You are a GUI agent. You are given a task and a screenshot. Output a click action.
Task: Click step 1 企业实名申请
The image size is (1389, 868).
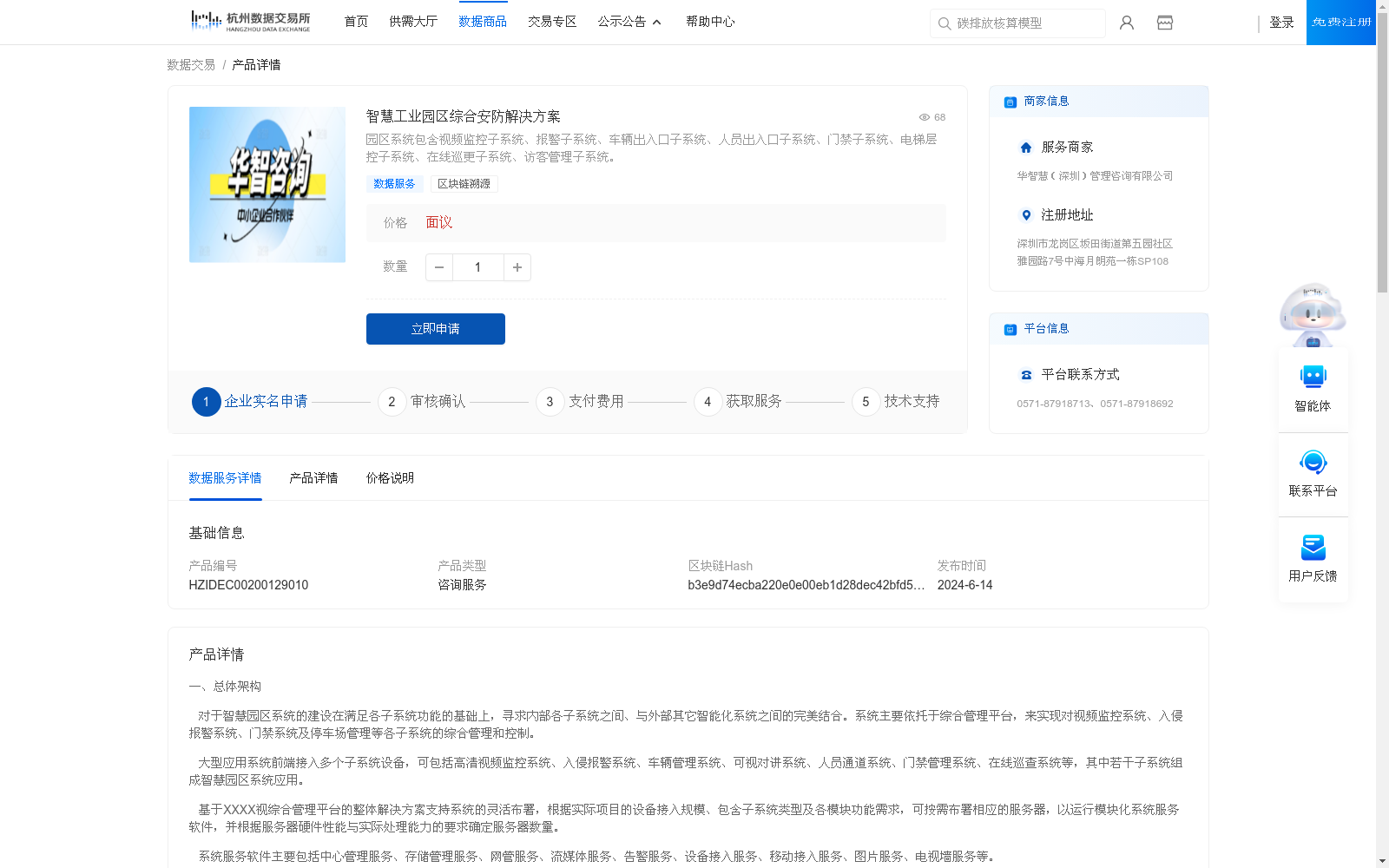pyautogui.click(x=250, y=402)
